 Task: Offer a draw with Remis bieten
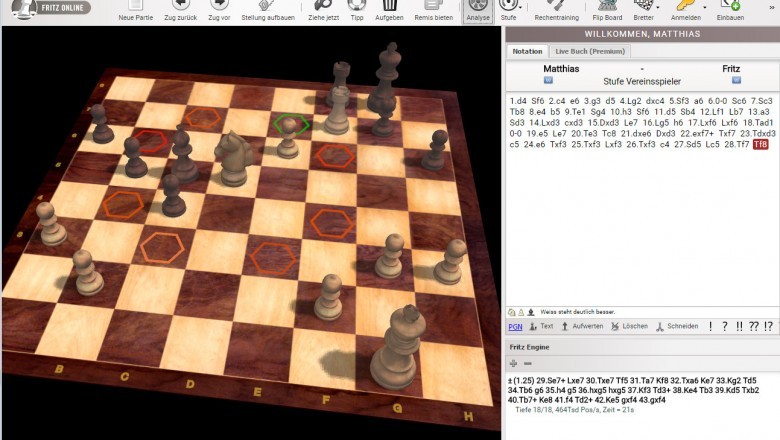tap(433, 11)
